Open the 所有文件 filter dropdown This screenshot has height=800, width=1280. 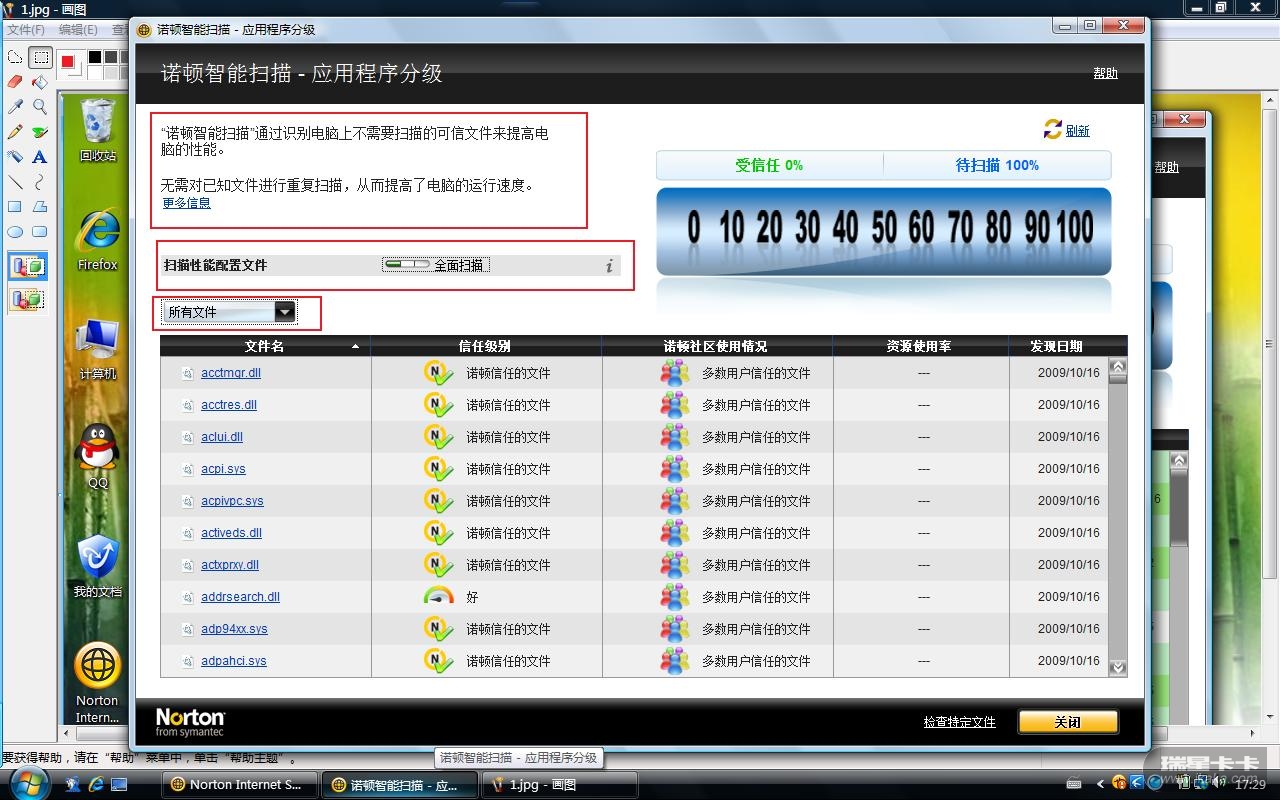tap(231, 312)
